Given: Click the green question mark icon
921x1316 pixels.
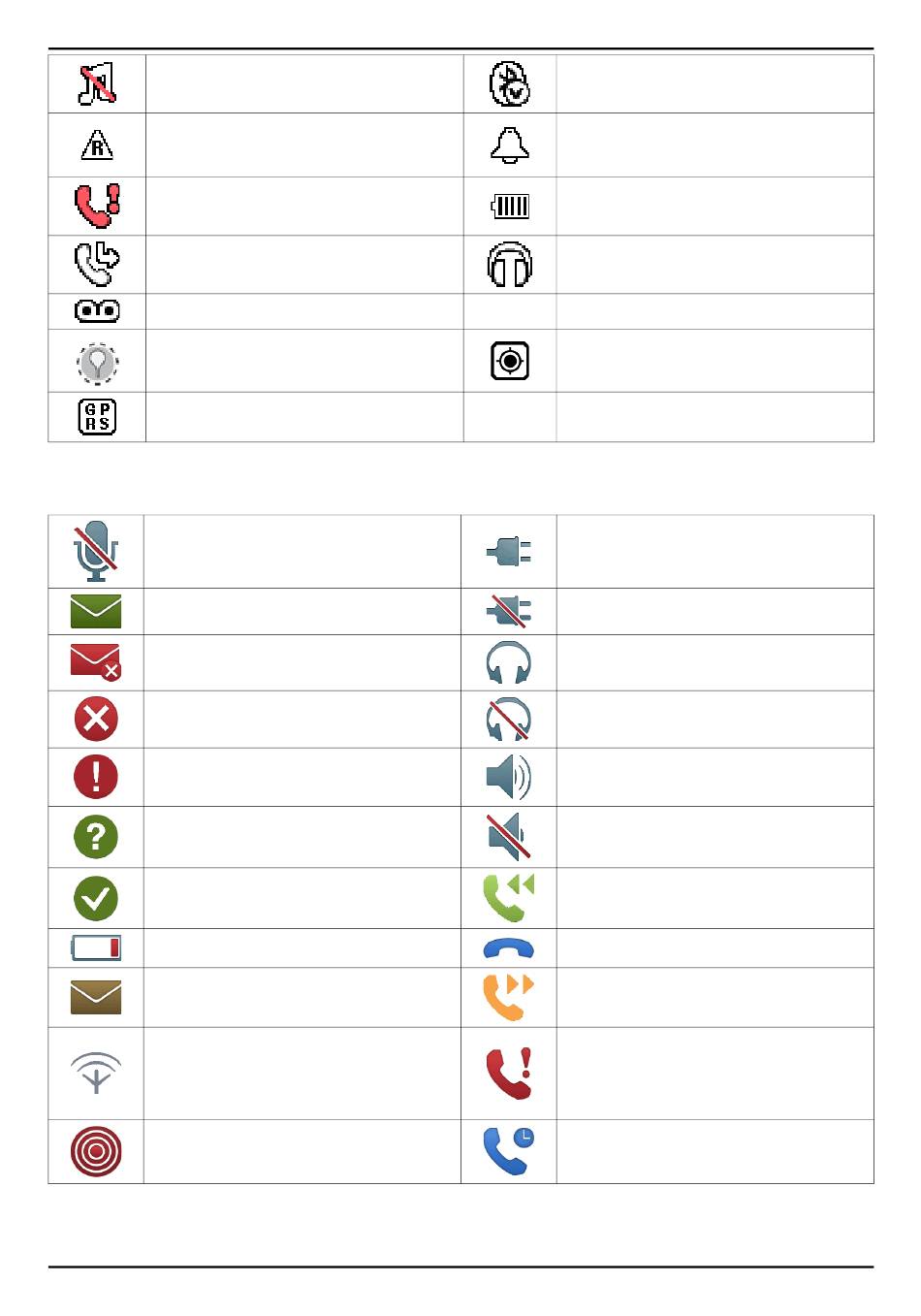Looking at the screenshot, I should pyautogui.click(x=96, y=837).
